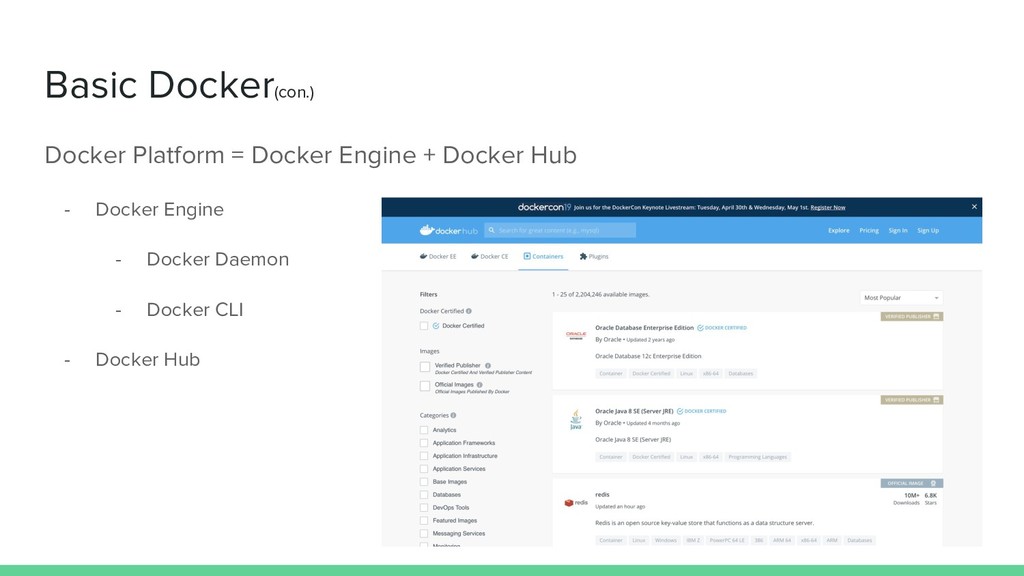
Task: Tick the Application Frameworks checkbox
Action: [x=424, y=443]
